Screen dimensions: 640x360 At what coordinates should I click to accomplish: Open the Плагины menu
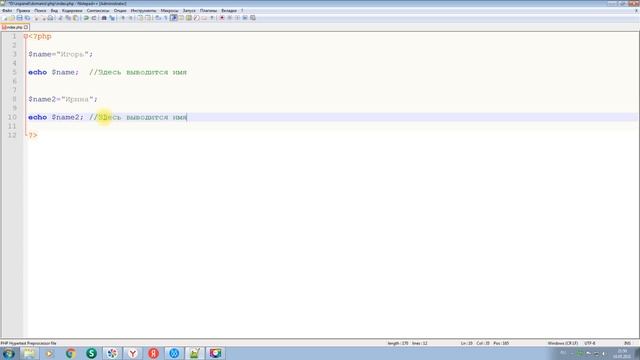tap(209, 11)
